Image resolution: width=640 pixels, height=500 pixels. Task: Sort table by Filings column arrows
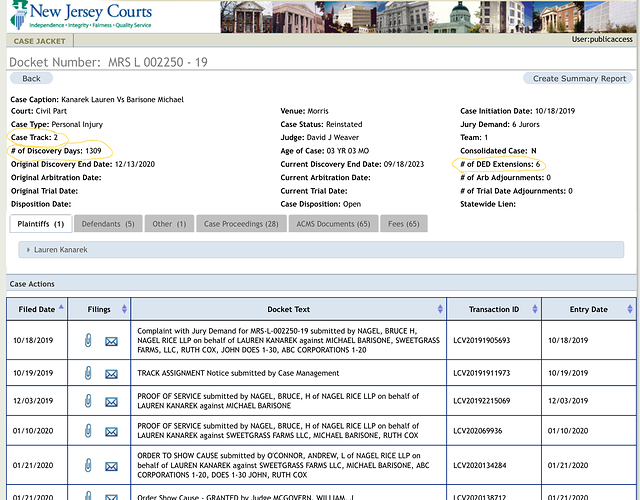tap(124, 309)
